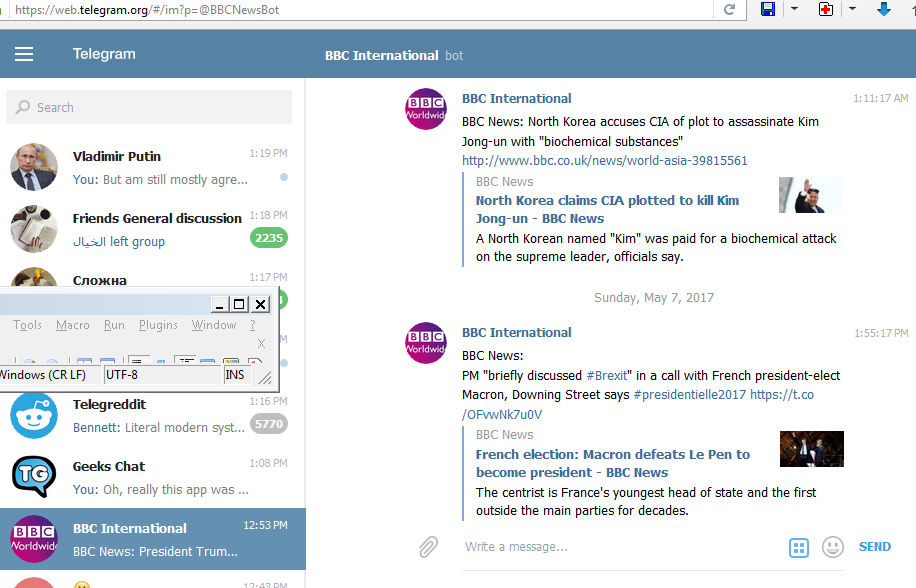Open the world-asia-39815561 BBC link

(x=605, y=161)
